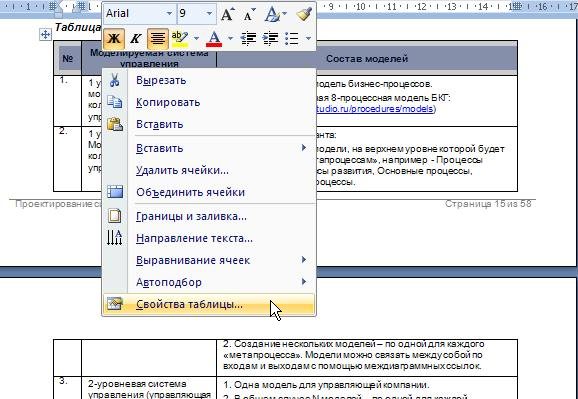Open the procedures/models hyperlink

375,110
